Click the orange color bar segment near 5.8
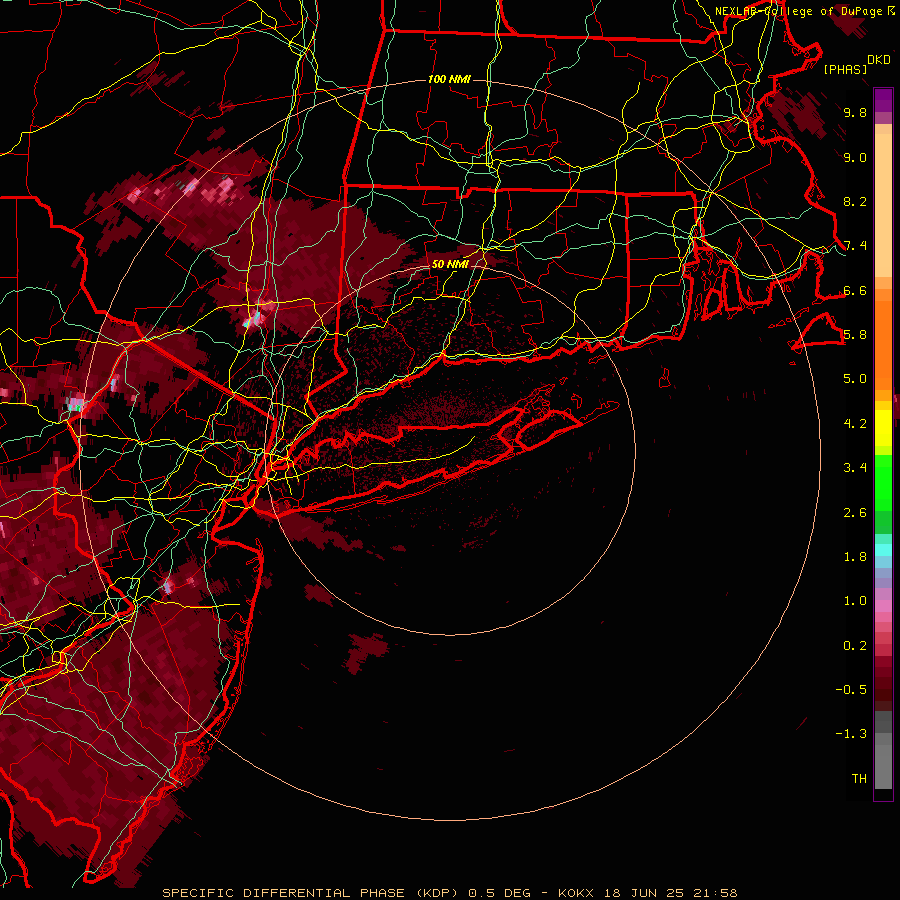The image size is (900, 900). (883, 344)
